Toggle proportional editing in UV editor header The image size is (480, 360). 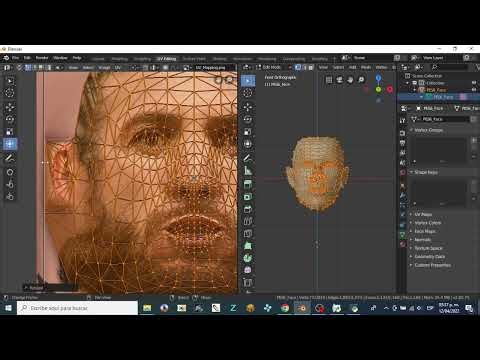click(165, 68)
